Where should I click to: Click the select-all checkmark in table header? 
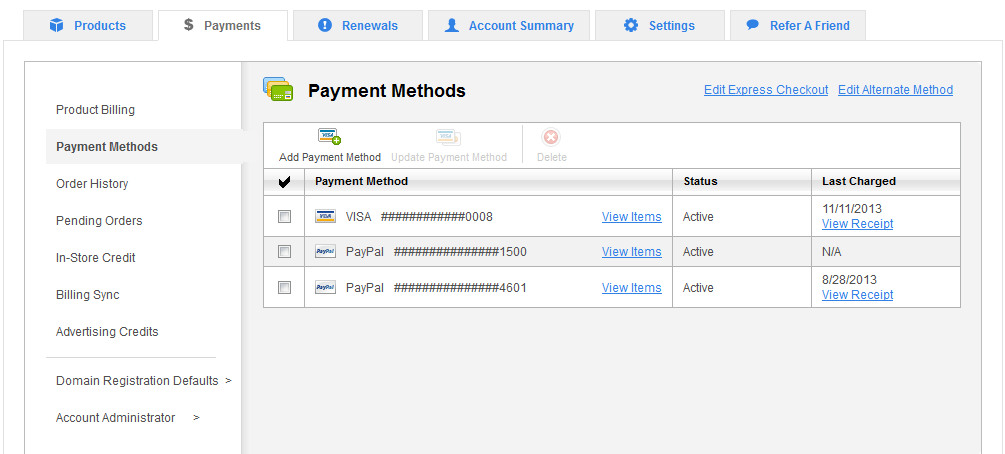(284, 182)
